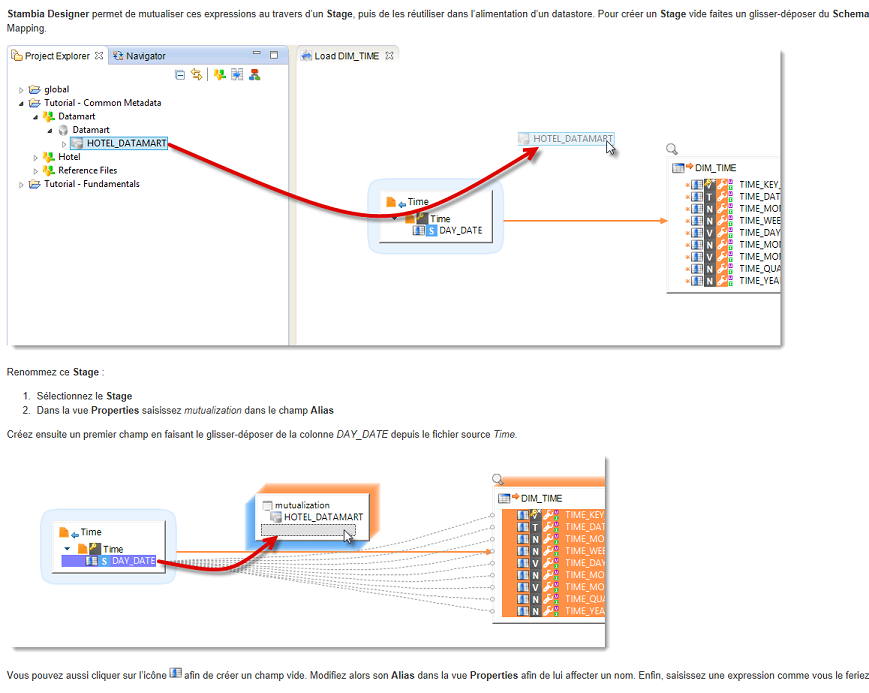Click connector circle beside orange TIME_KEY row
This screenshot has width=869, height=693.
pyautogui.click(x=492, y=516)
